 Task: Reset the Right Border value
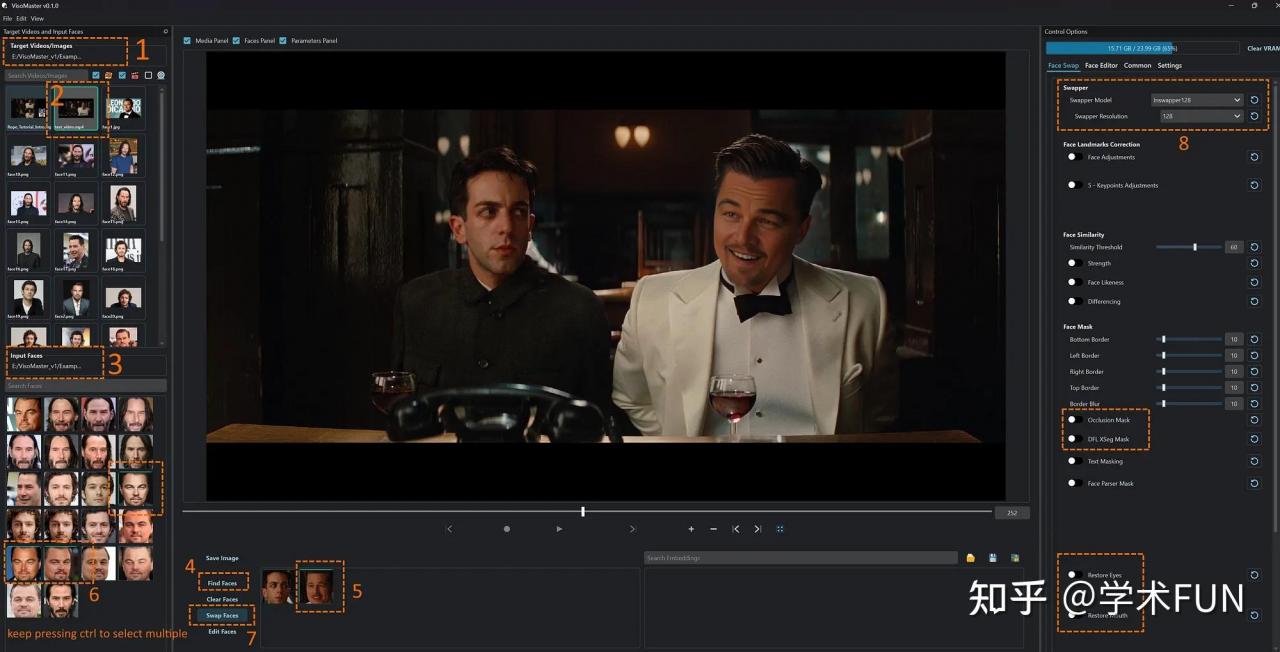click(1254, 371)
